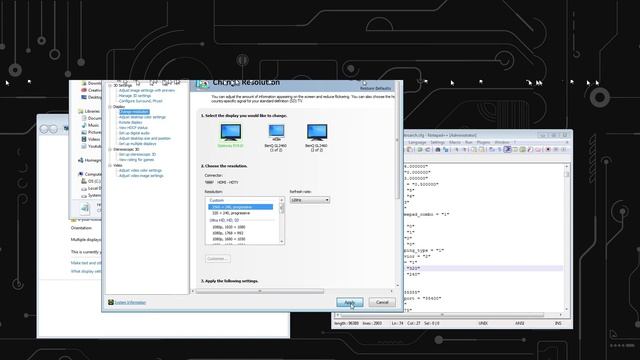This screenshot has height=360, width=640.
Task: Open the Settings menu in Notepad++
Action: 437,142
